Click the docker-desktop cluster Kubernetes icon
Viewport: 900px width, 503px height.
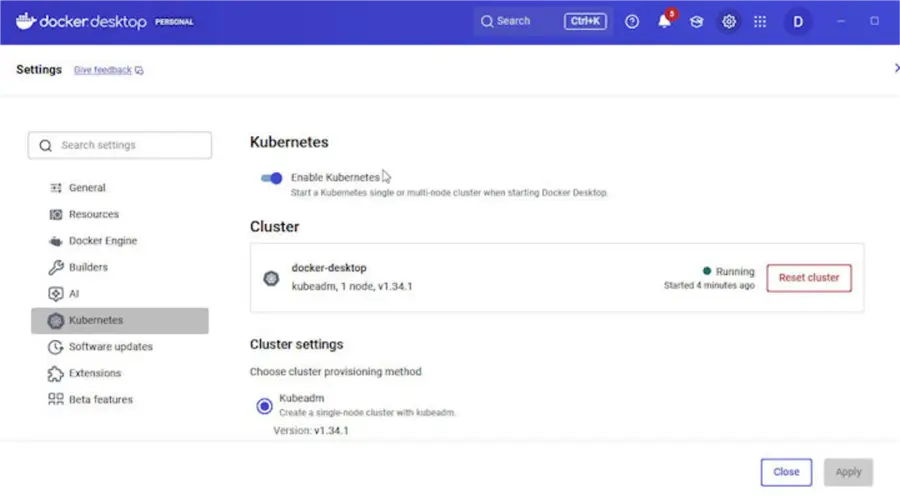pos(271,278)
